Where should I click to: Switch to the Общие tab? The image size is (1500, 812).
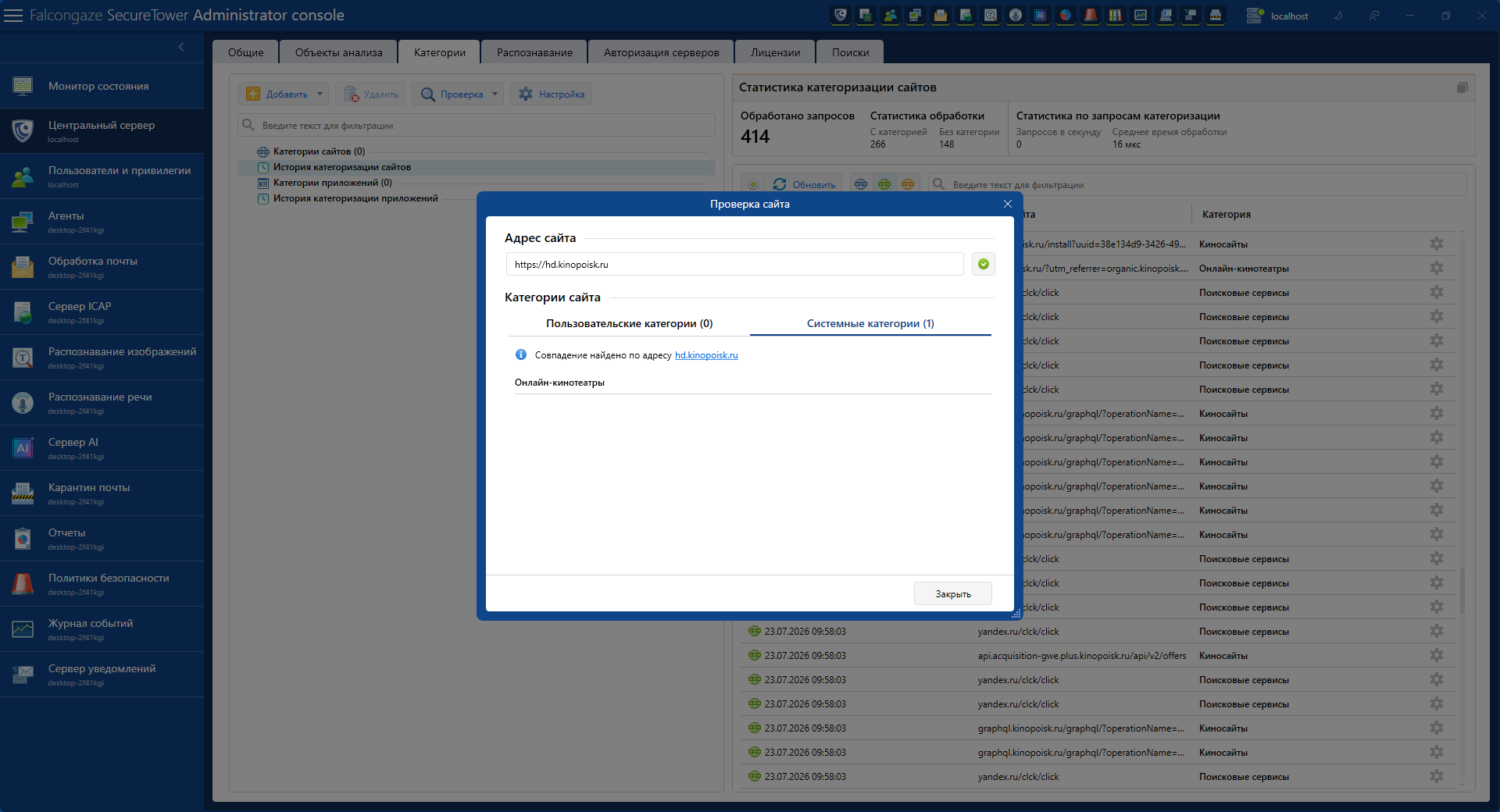(246, 52)
